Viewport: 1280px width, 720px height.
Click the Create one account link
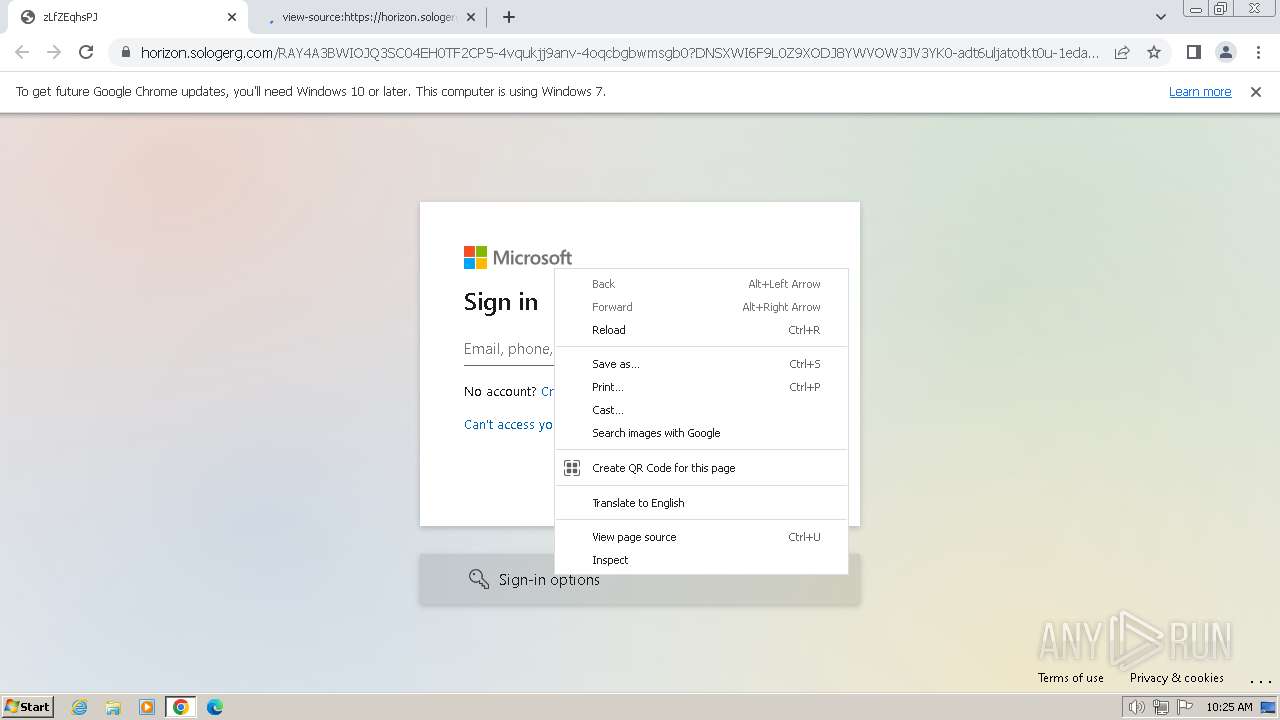click(x=548, y=392)
